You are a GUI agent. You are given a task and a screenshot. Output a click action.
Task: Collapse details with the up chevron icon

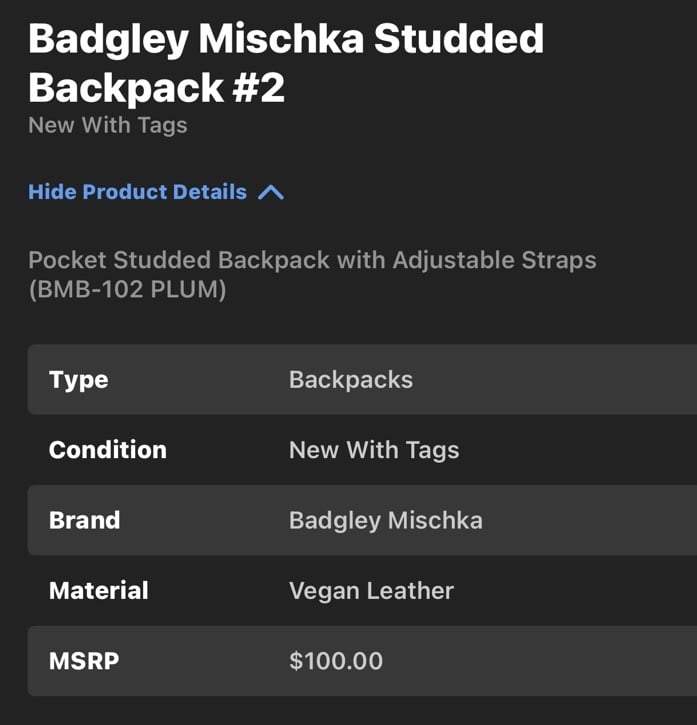[271, 192]
